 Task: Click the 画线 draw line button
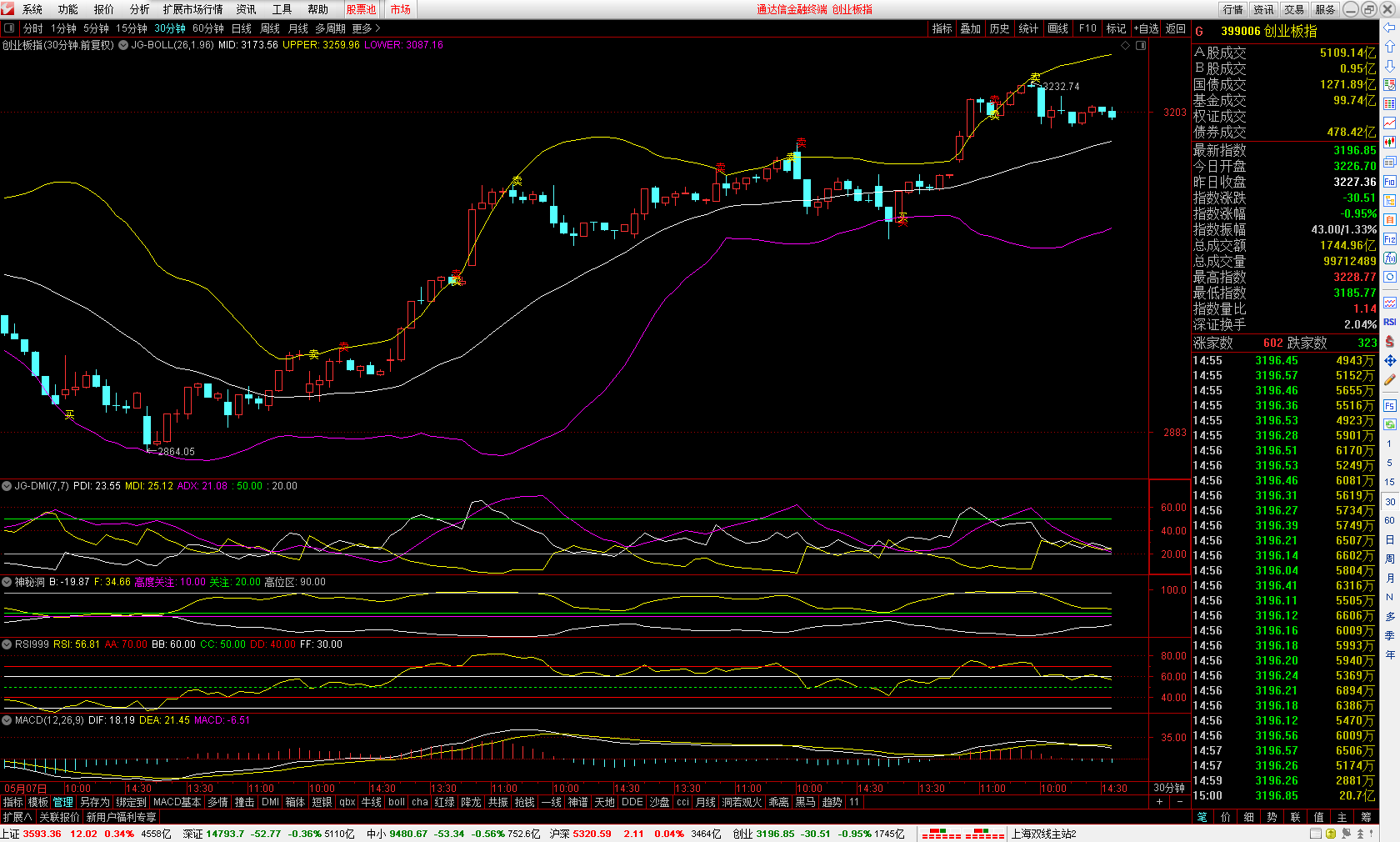pyautogui.click(x=1058, y=28)
